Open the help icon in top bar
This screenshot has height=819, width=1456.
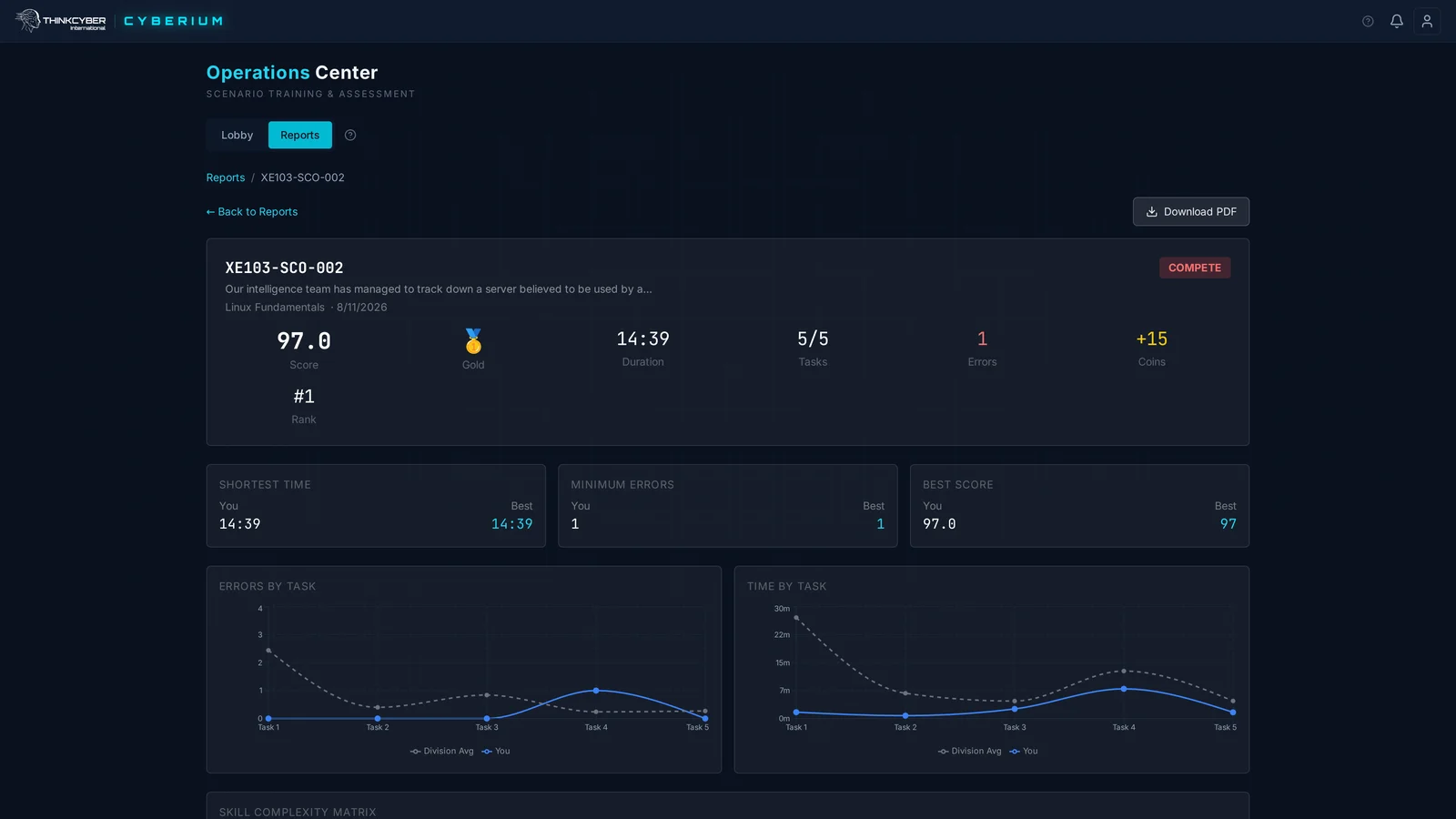[1368, 21]
